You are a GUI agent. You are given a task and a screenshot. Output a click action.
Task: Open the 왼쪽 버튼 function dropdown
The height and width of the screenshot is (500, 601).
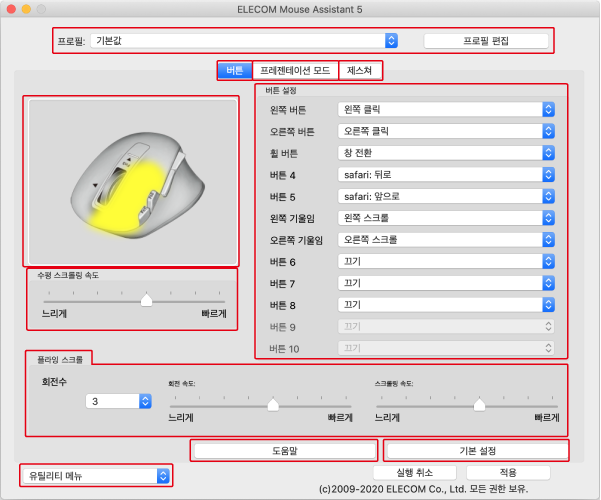coord(446,110)
